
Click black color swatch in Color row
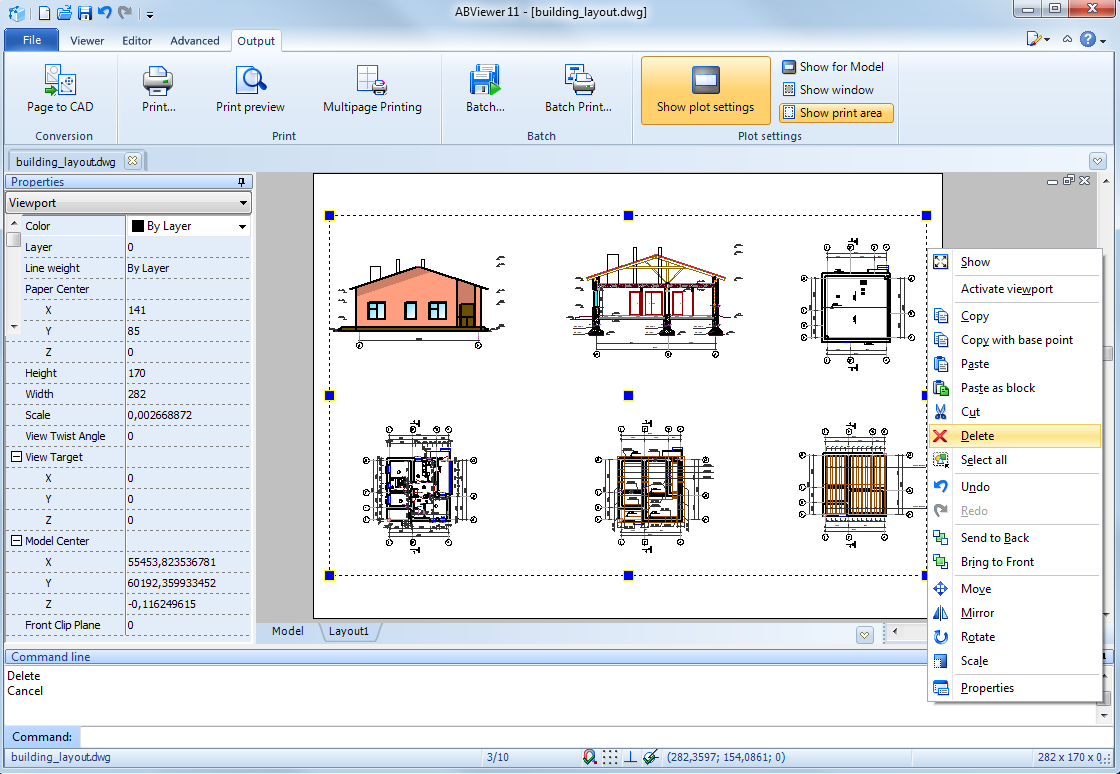(x=138, y=226)
